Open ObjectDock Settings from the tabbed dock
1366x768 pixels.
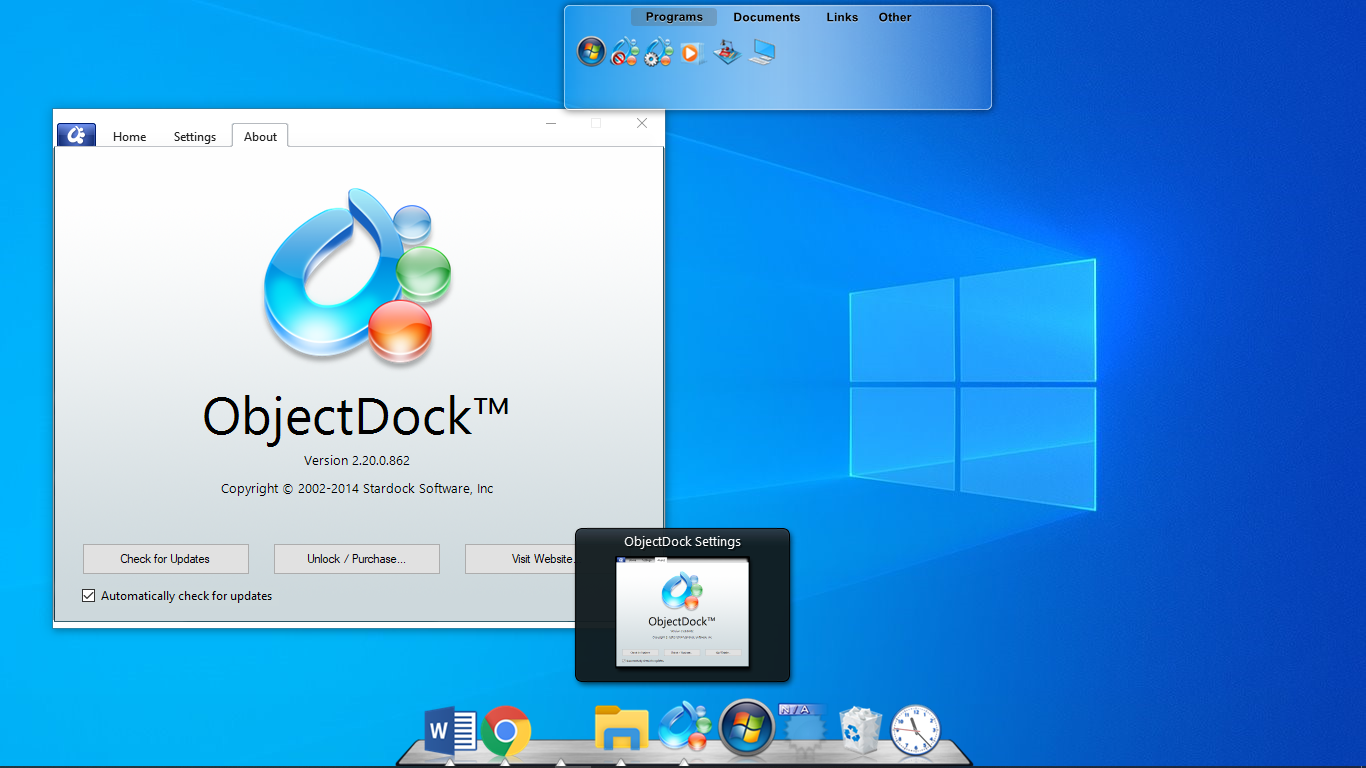point(657,52)
